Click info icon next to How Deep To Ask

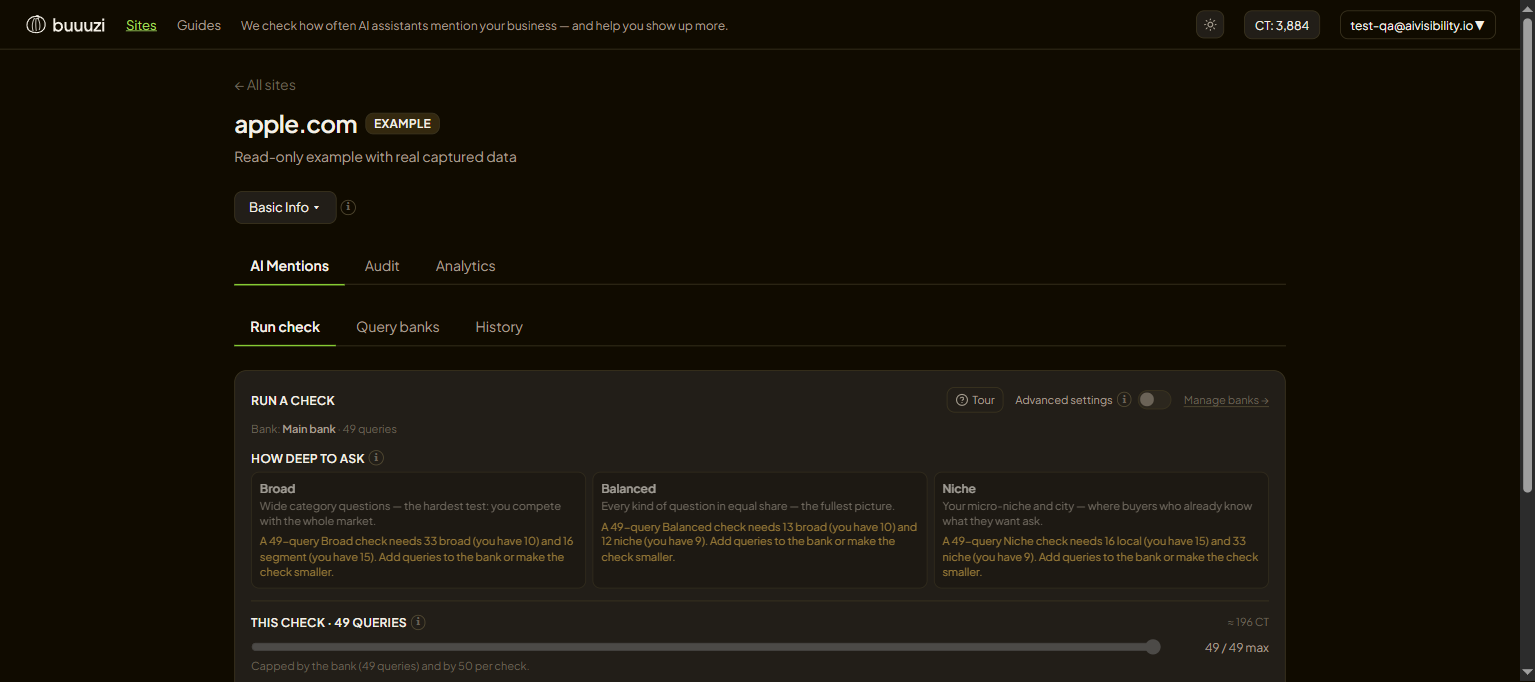(x=376, y=458)
